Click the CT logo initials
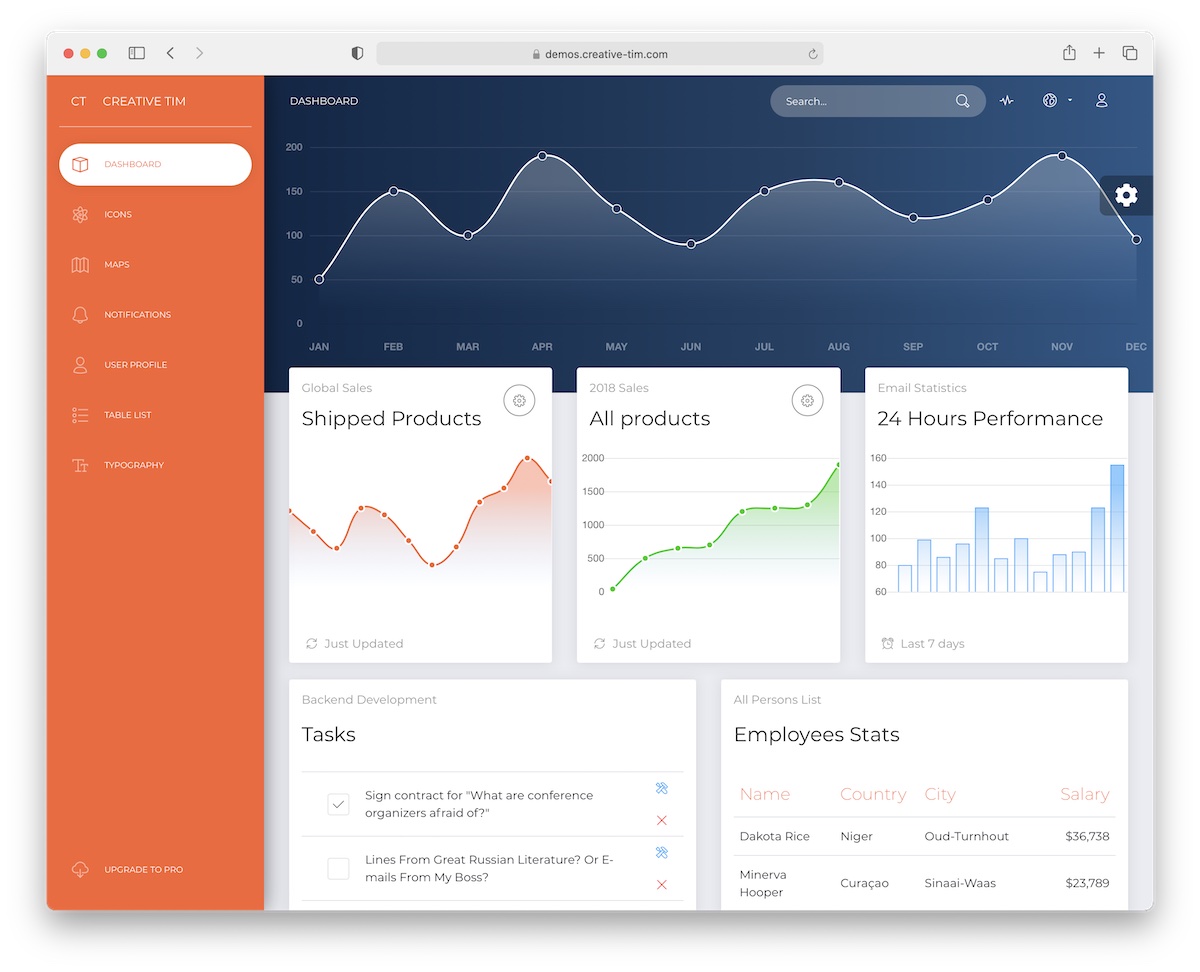 (78, 101)
